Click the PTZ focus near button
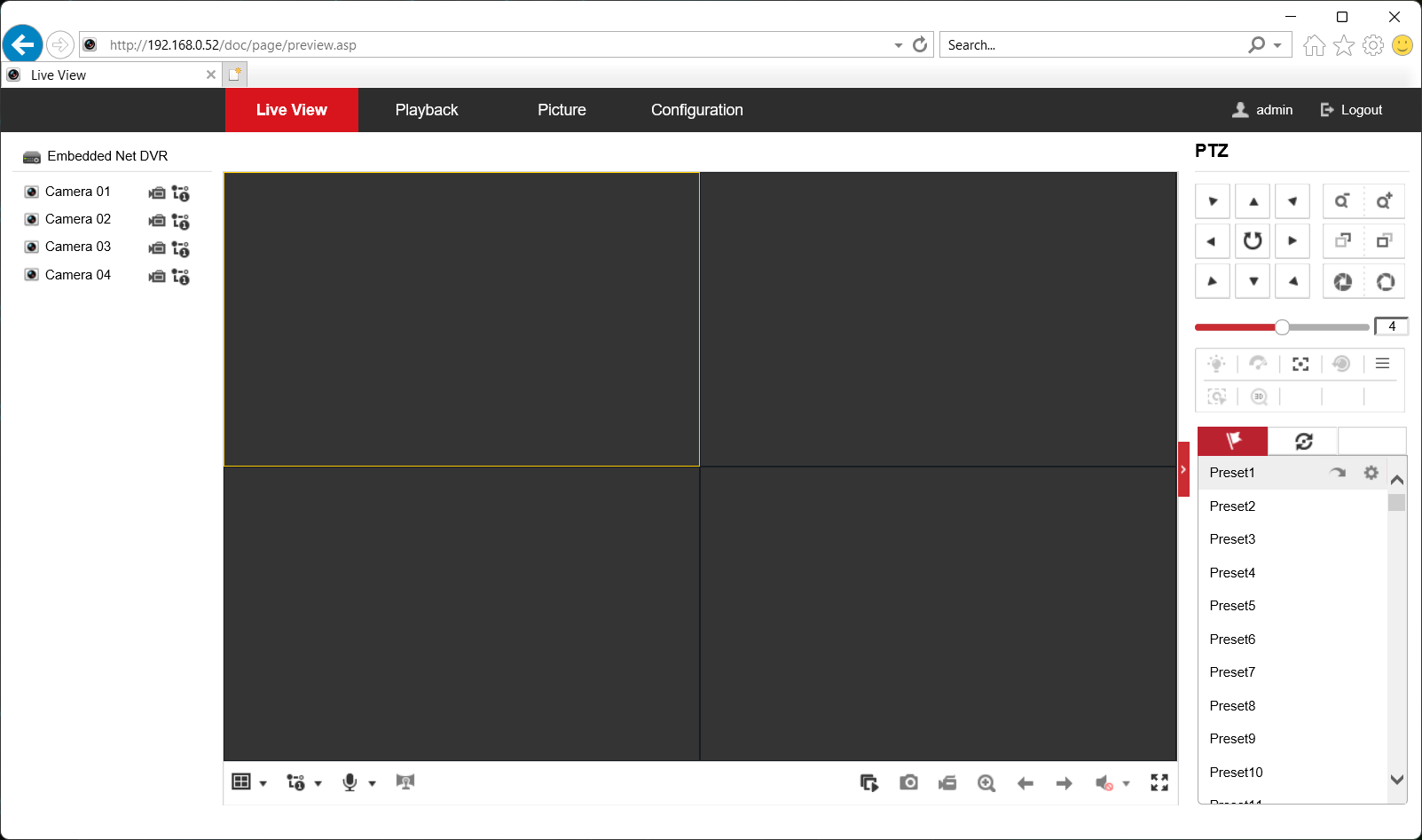The image size is (1422, 840). [1342, 241]
